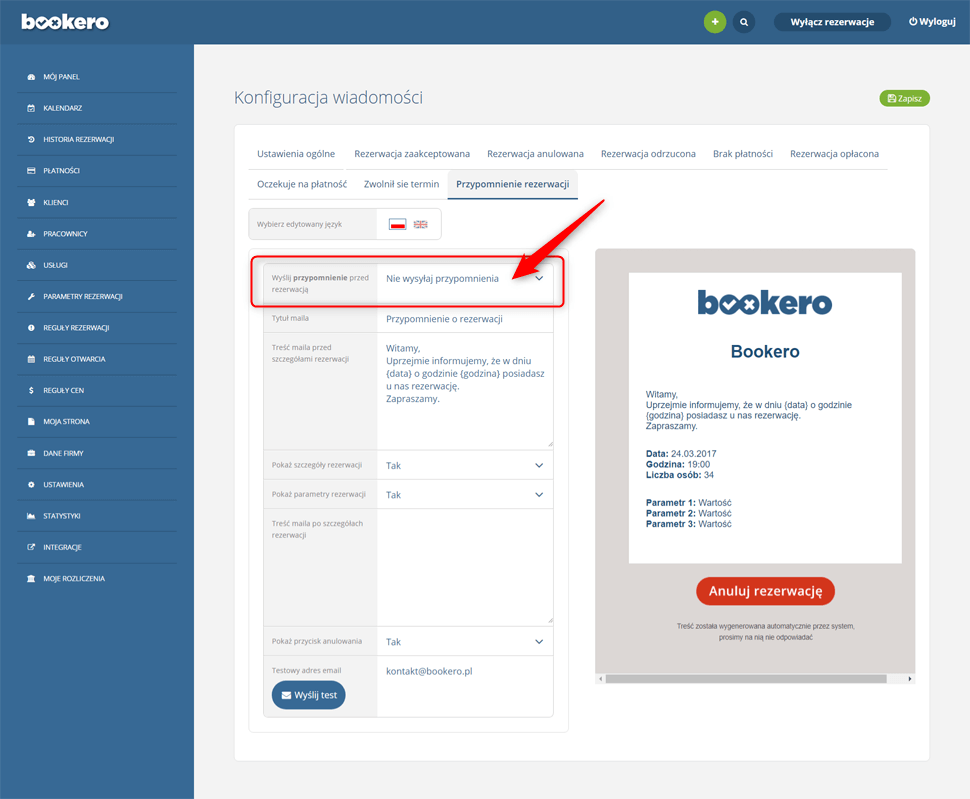Screen dimensions: 970x799
Task: Click the search magnifier icon in header
Action: [744, 22]
